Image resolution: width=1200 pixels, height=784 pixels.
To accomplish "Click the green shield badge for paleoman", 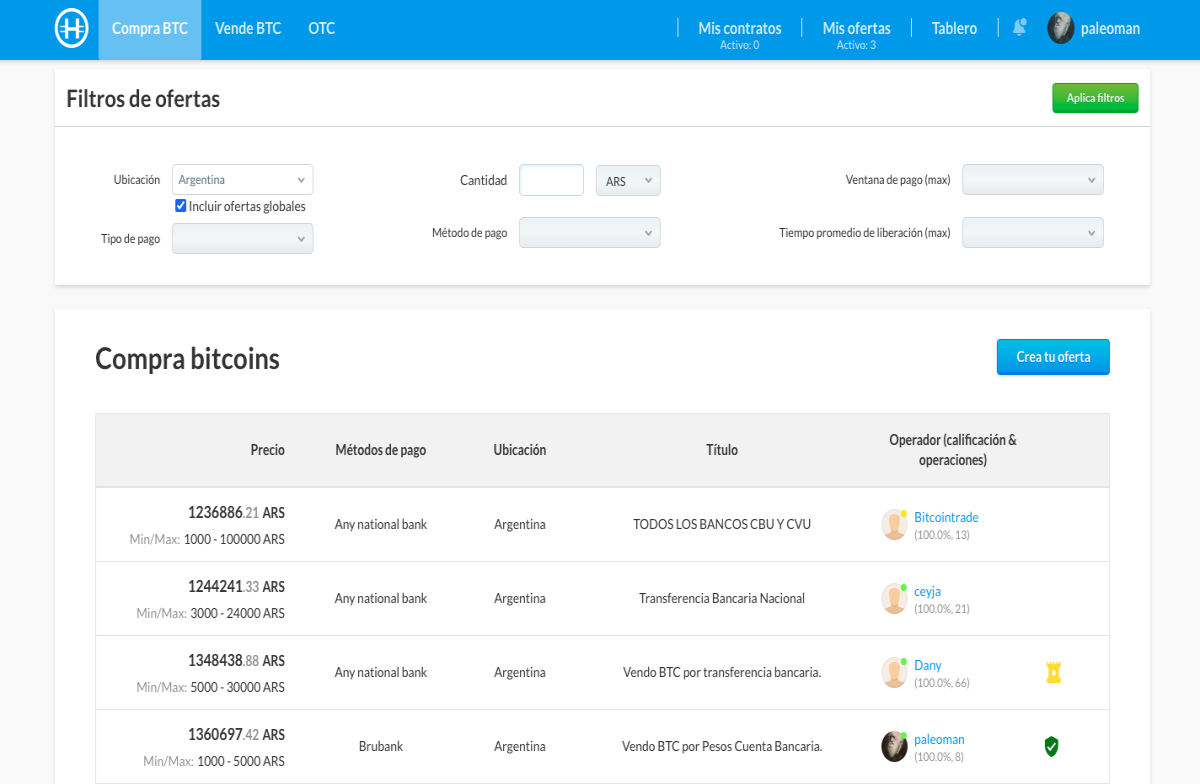I will pos(1051,746).
